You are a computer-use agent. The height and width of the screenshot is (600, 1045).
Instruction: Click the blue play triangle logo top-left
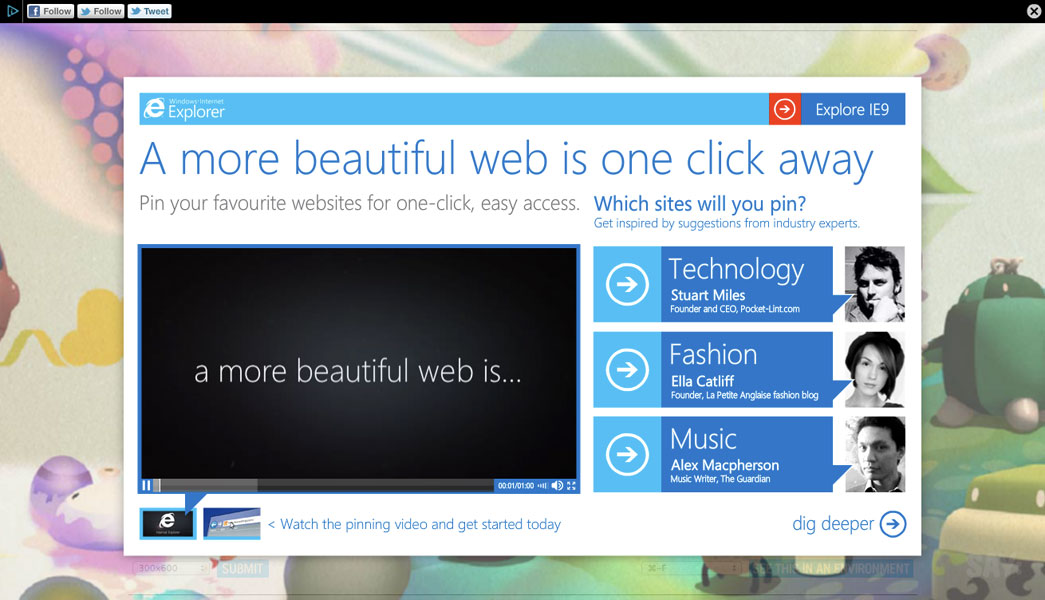13,11
